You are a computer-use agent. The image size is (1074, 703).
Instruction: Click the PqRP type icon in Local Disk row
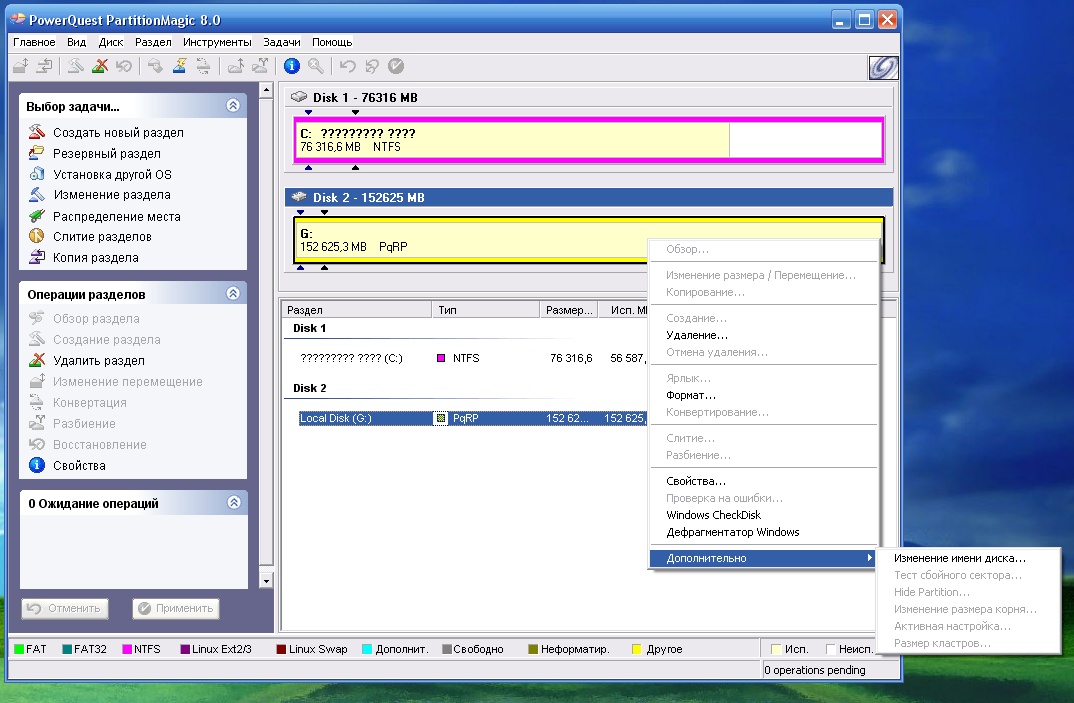pos(441,418)
